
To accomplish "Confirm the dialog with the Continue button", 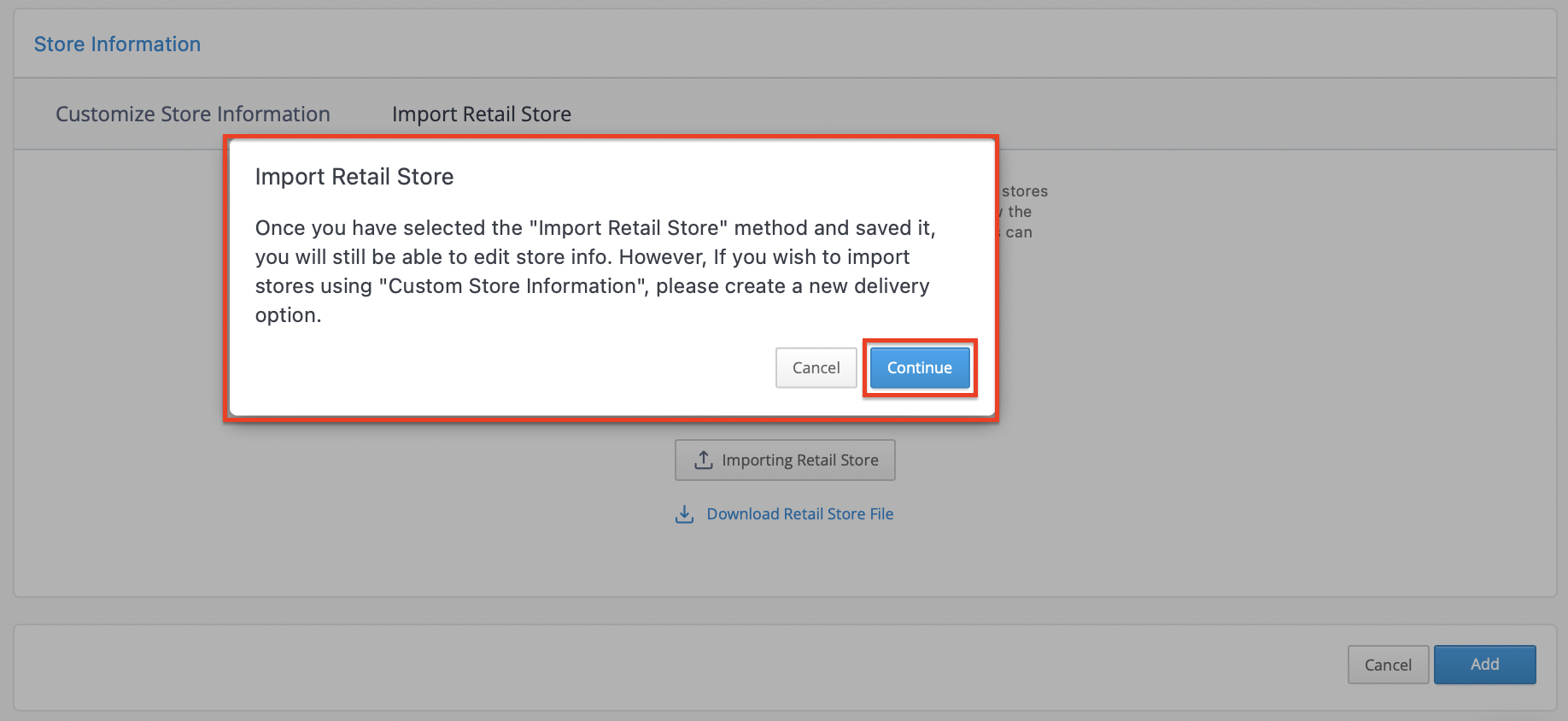I will 919,367.
